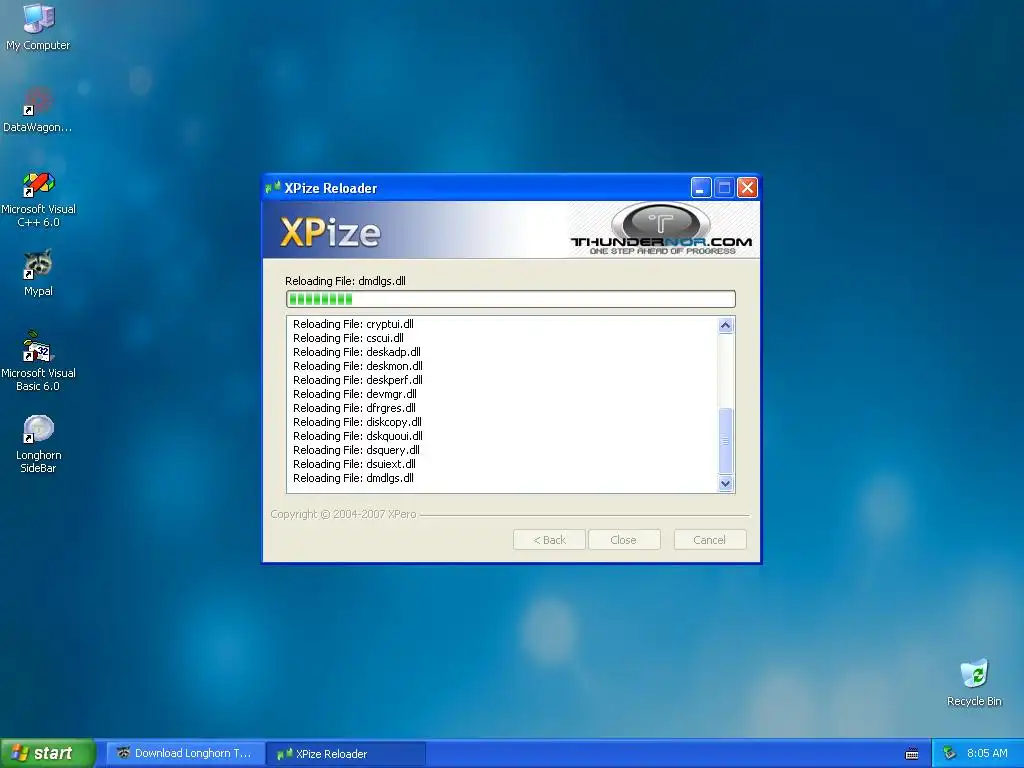Select the DataWagon desktop shortcut
This screenshot has width=1024, height=768.
(x=37, y=111)
